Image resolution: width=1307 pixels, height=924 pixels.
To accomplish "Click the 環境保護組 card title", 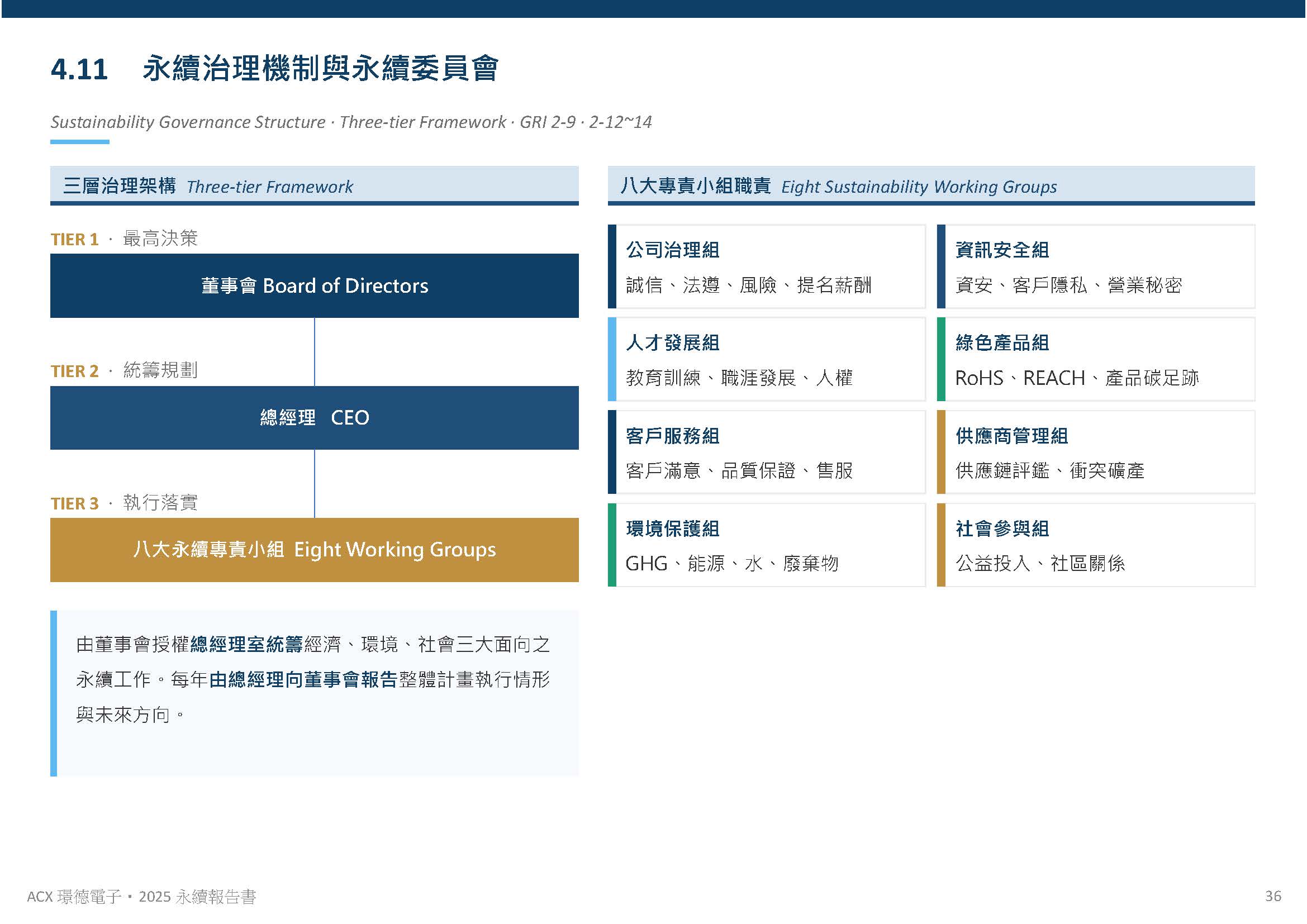I will tap(672, 528).
